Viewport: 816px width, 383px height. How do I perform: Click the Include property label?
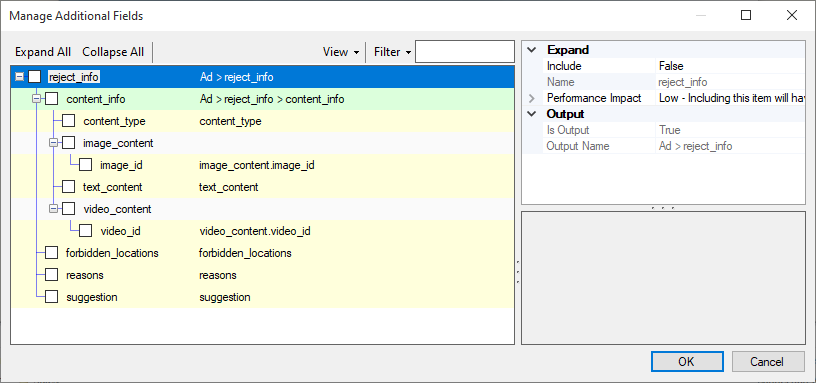click(564, 66)
